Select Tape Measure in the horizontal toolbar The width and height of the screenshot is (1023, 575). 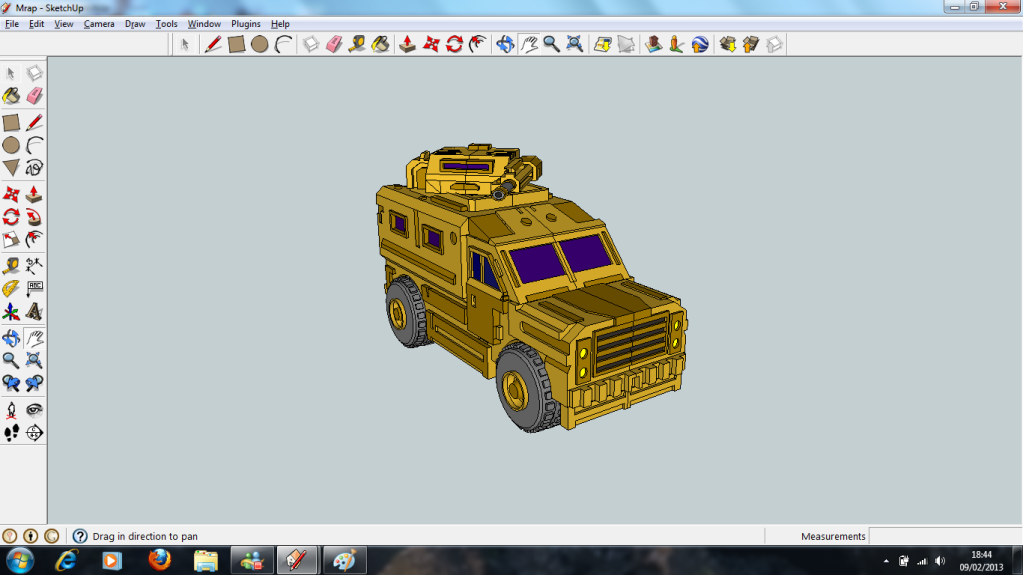[357, 44]
